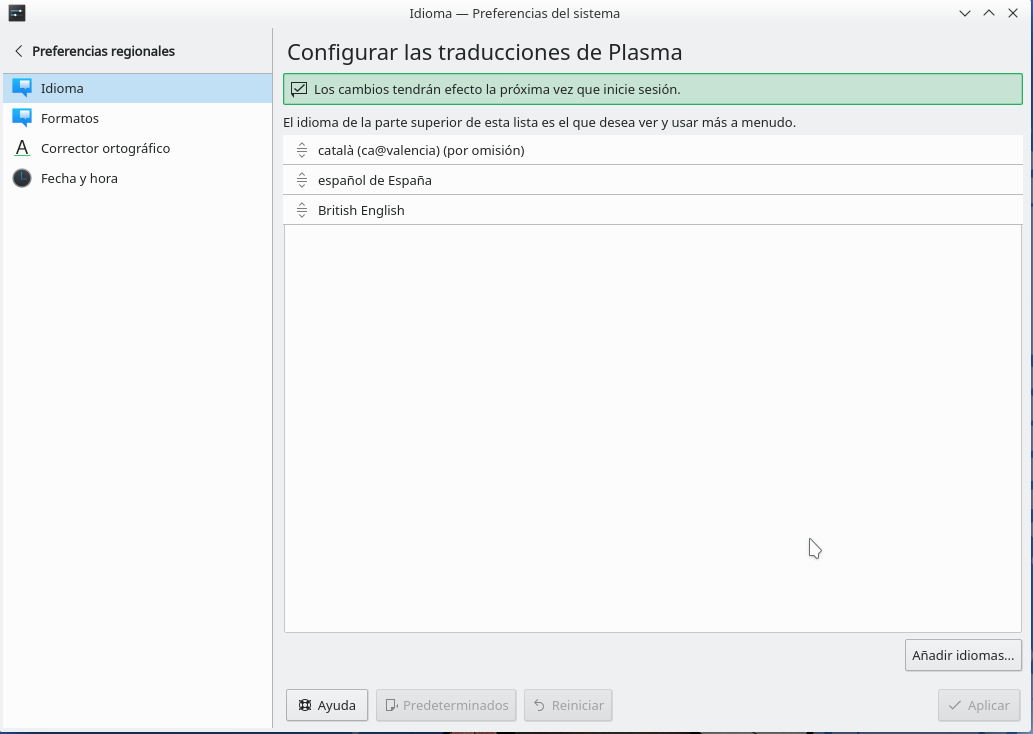
Task: Select the català (ca@valencia) language row
Action: coord(421,150)
